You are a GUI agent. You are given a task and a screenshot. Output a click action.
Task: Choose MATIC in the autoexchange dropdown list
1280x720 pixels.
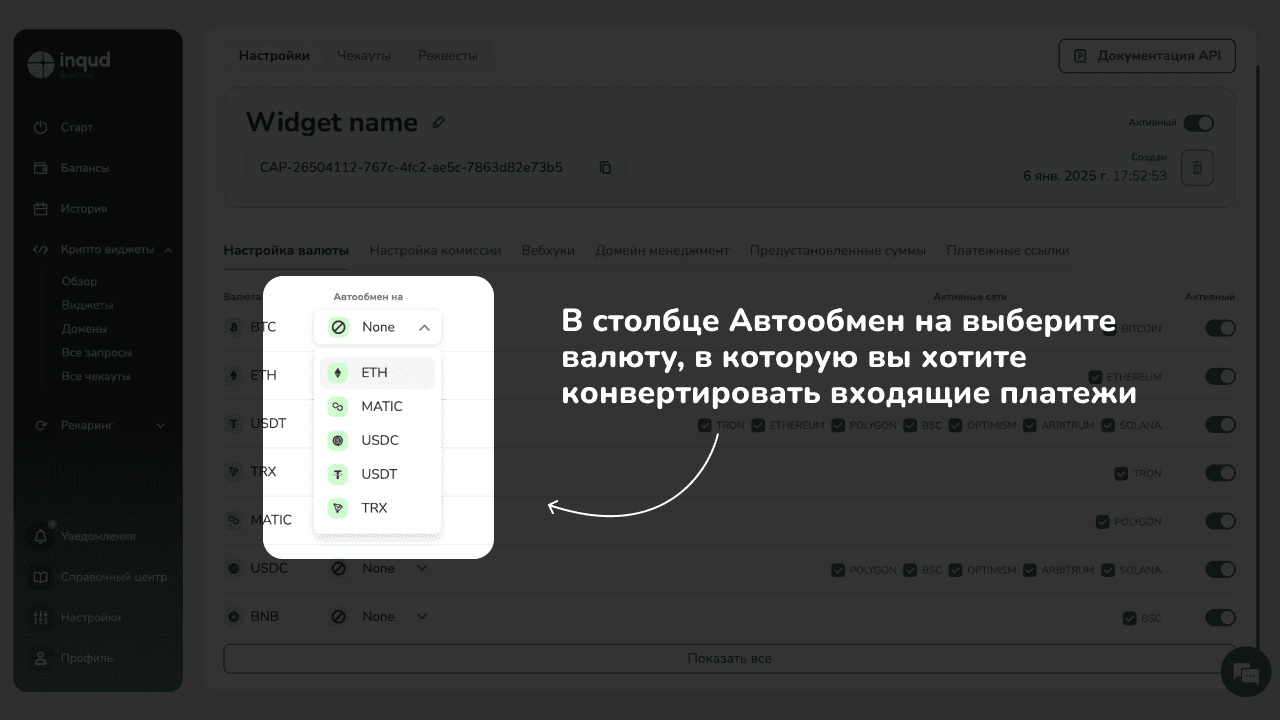coord(377,407)
